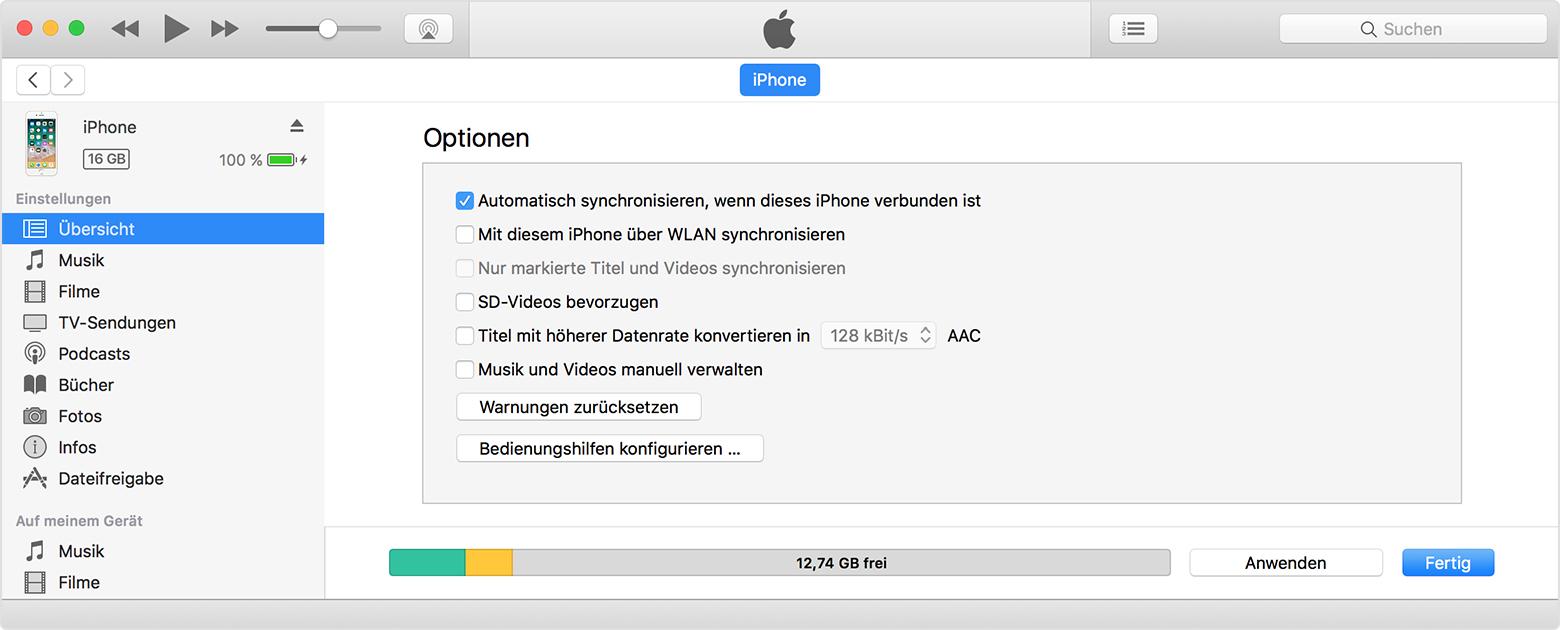Click the Warnungen zurücksetzen button
This screenshot has height=630, width=1560.
579,407
